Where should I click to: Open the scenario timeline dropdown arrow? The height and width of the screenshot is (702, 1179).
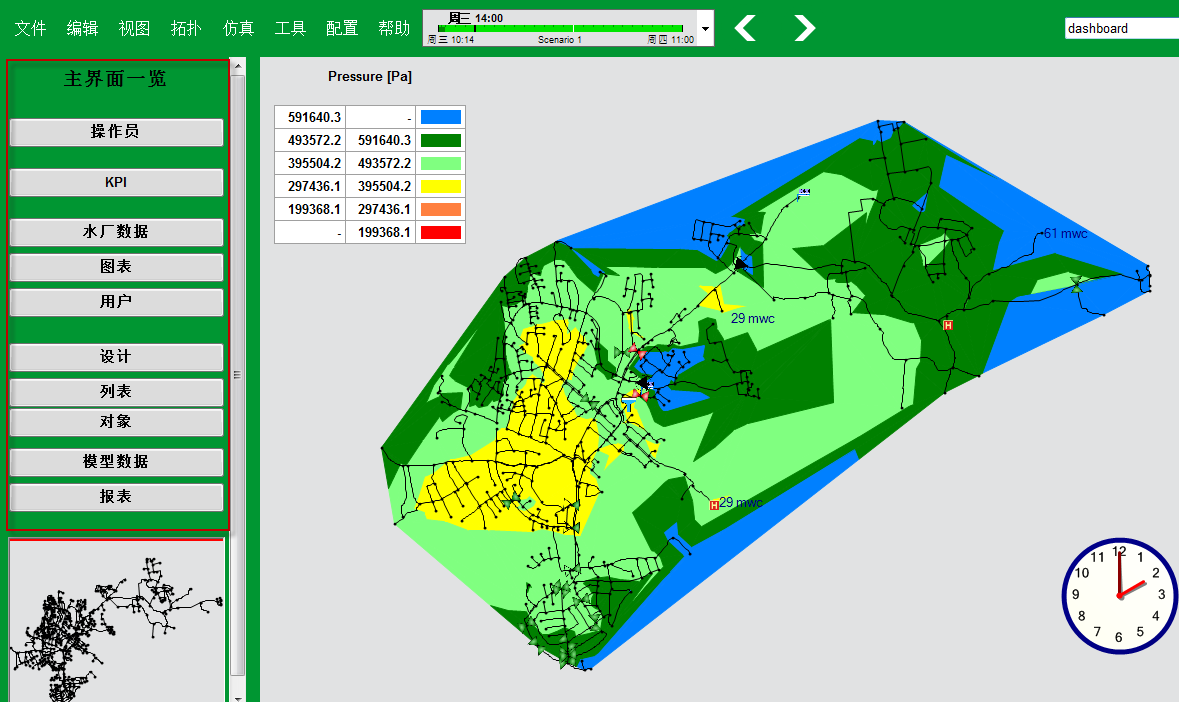(705, 29)
